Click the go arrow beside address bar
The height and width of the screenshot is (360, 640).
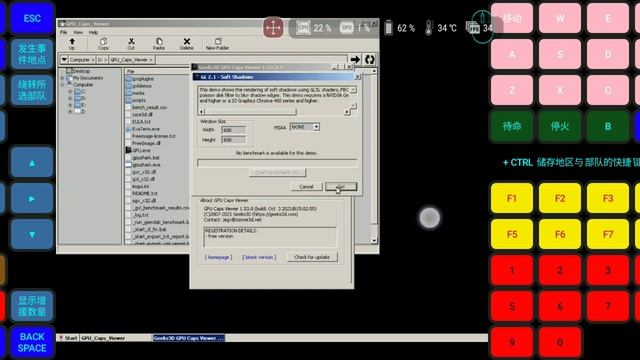pyautogui.click(x=355, y=60)
